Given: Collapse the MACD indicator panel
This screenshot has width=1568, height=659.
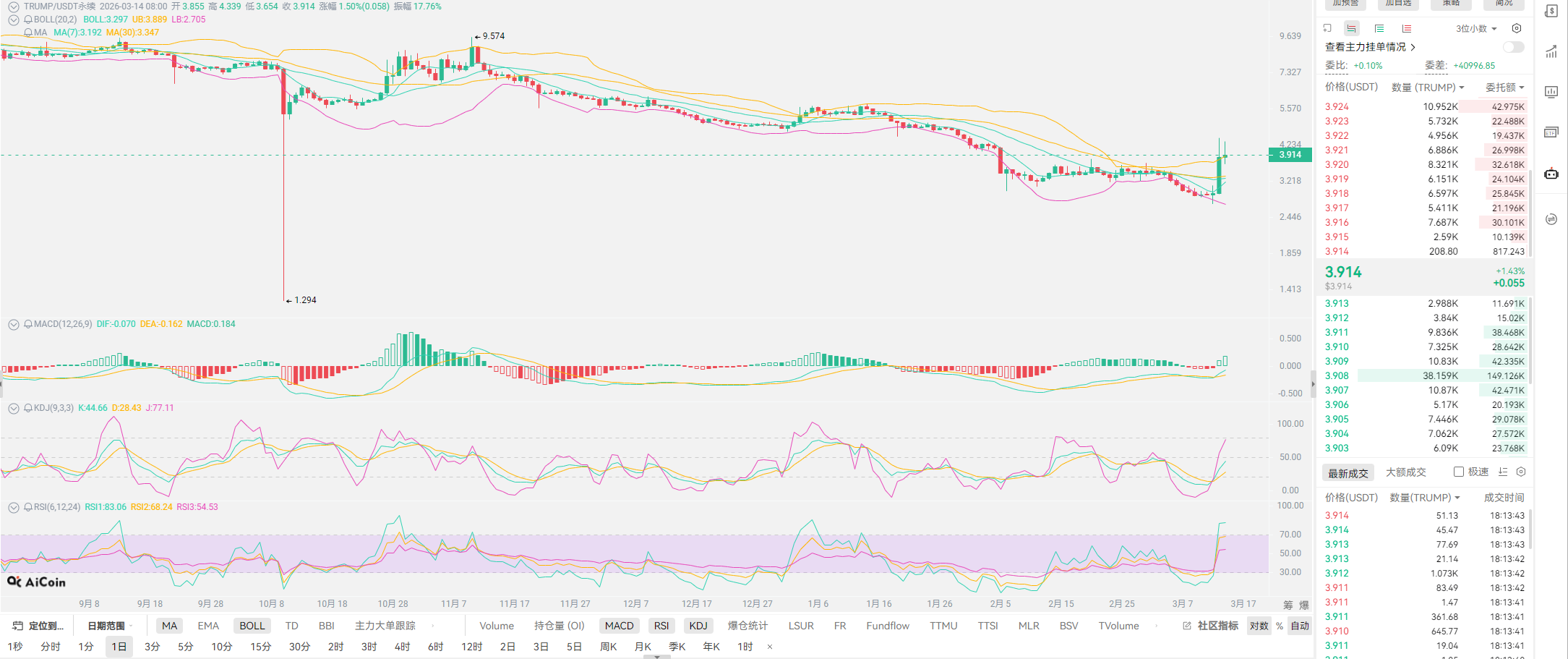Looking at the screenshot, I should tap(13, 324).
